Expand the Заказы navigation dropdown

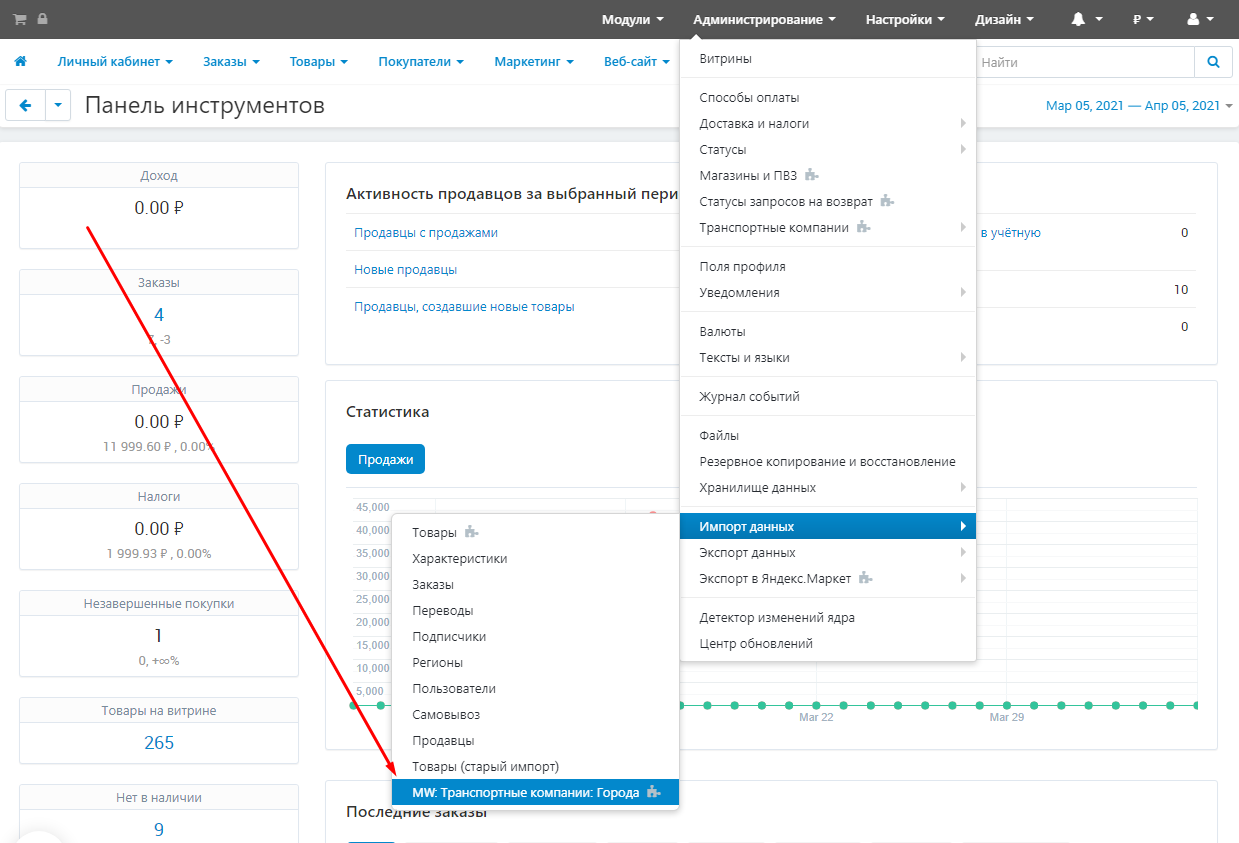pyautogui.click(x=231, y=62)
